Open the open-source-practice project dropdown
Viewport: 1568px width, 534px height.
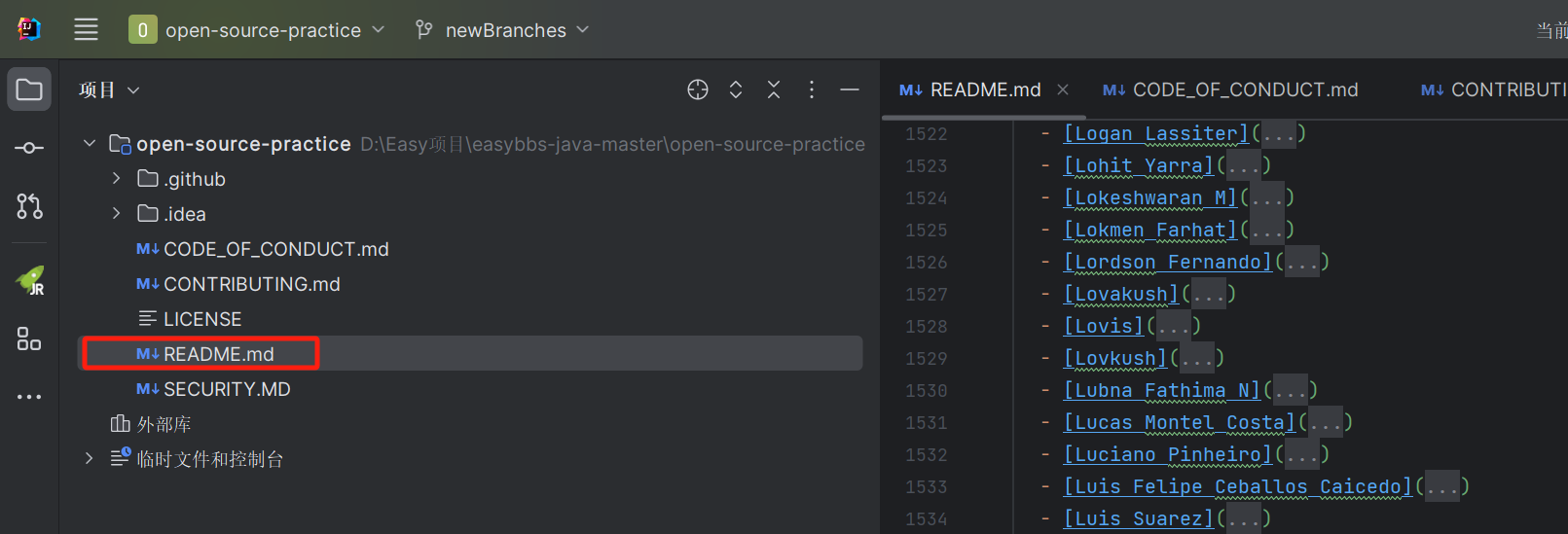[x=258, y=30]
